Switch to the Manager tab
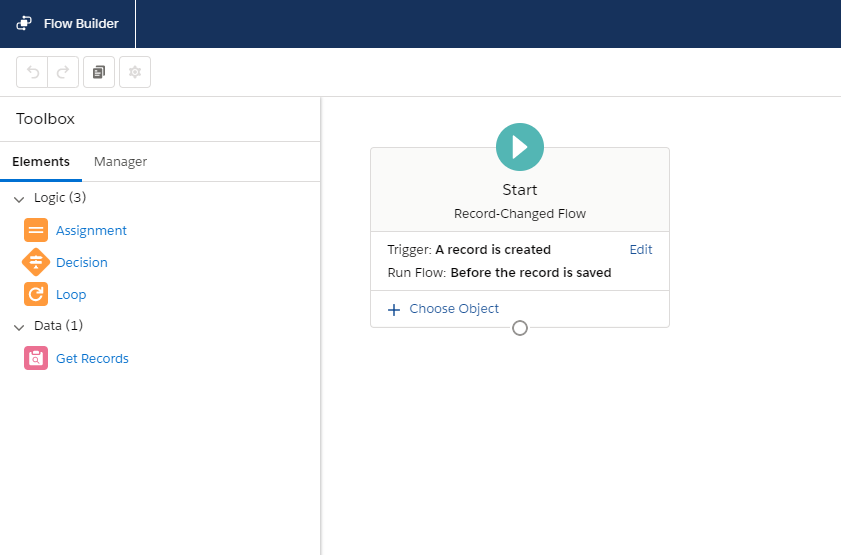 (x=120, y=161)
